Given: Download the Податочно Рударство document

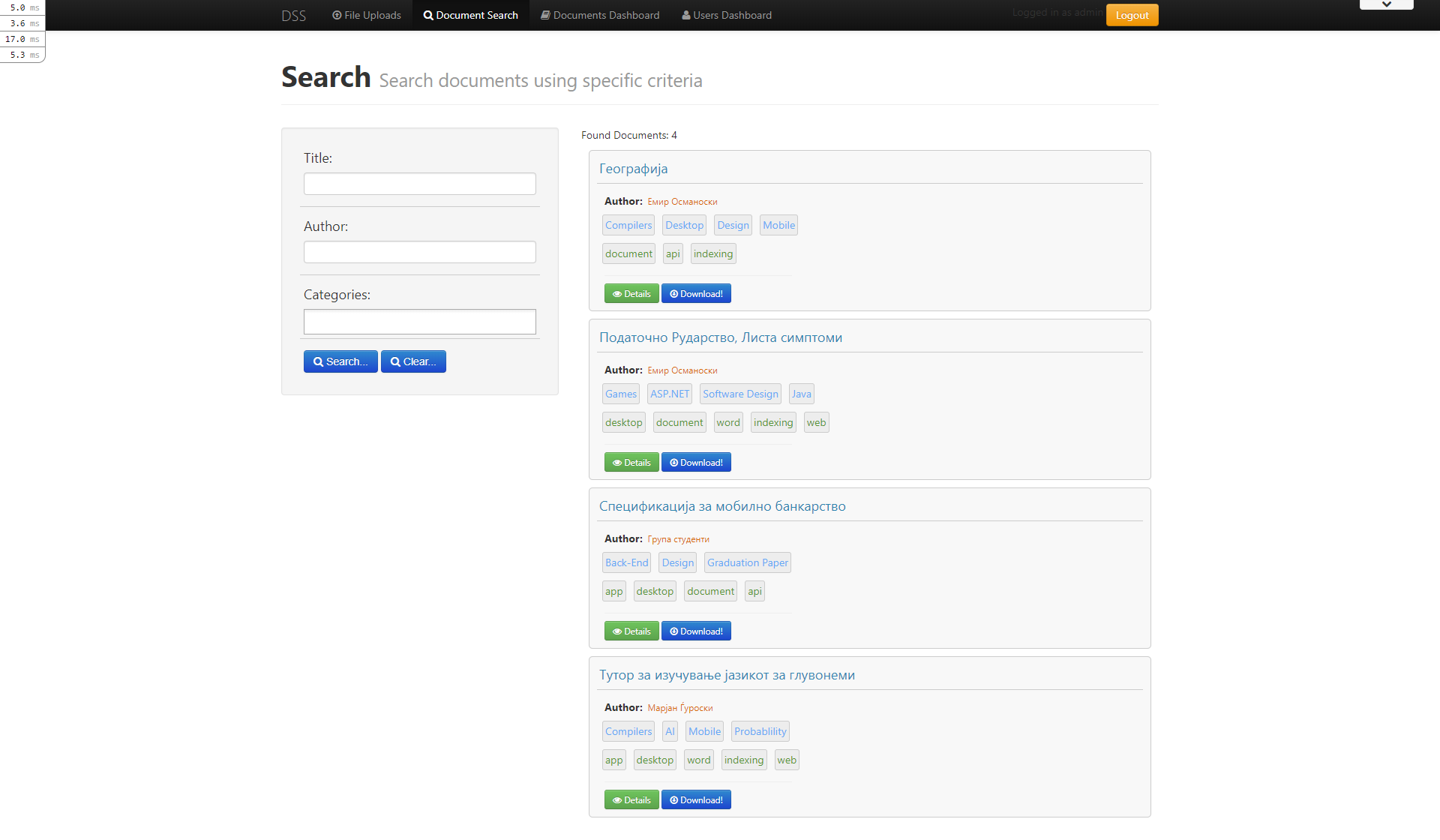Looking at the screenshot, I should (696, 463).
